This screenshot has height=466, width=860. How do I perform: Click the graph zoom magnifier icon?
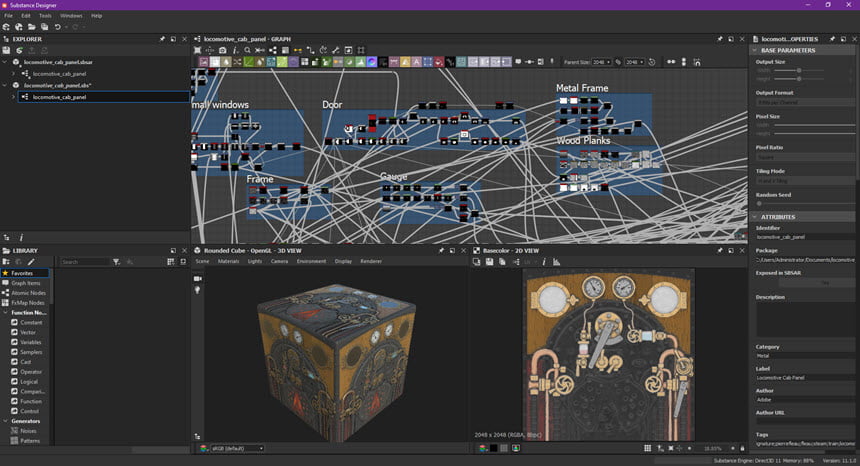click(x=247, y=50)
